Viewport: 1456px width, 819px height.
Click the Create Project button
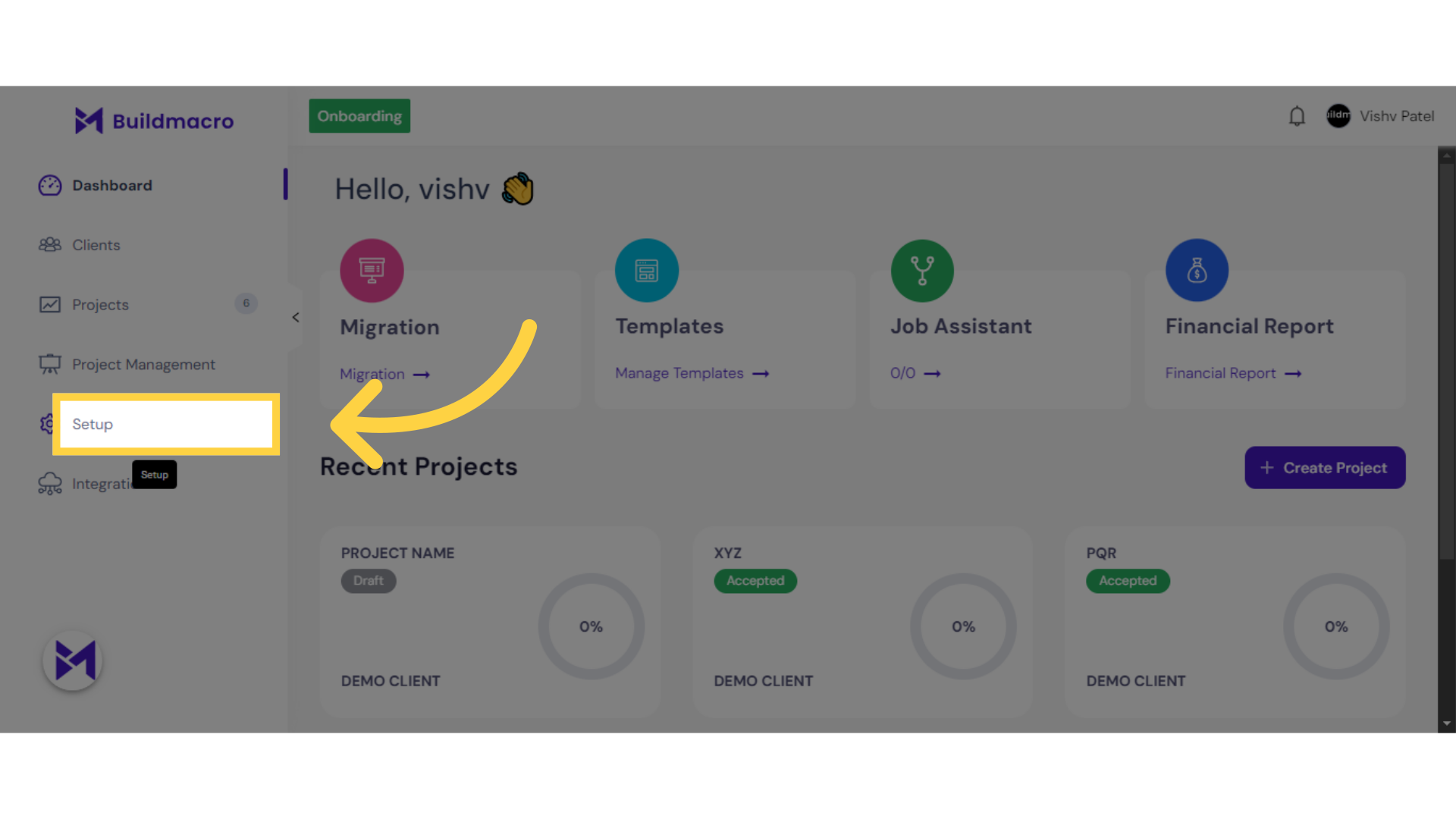point(1325,468)
